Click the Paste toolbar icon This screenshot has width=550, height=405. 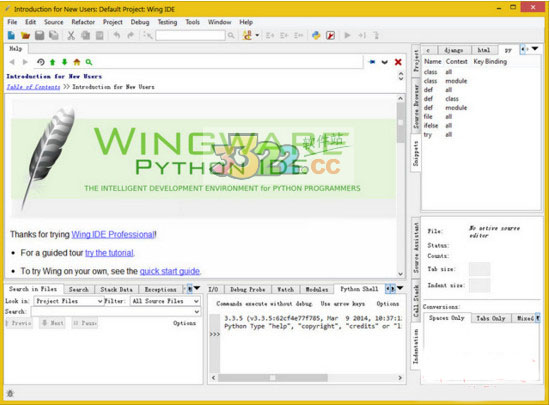[x=100, y=35]
